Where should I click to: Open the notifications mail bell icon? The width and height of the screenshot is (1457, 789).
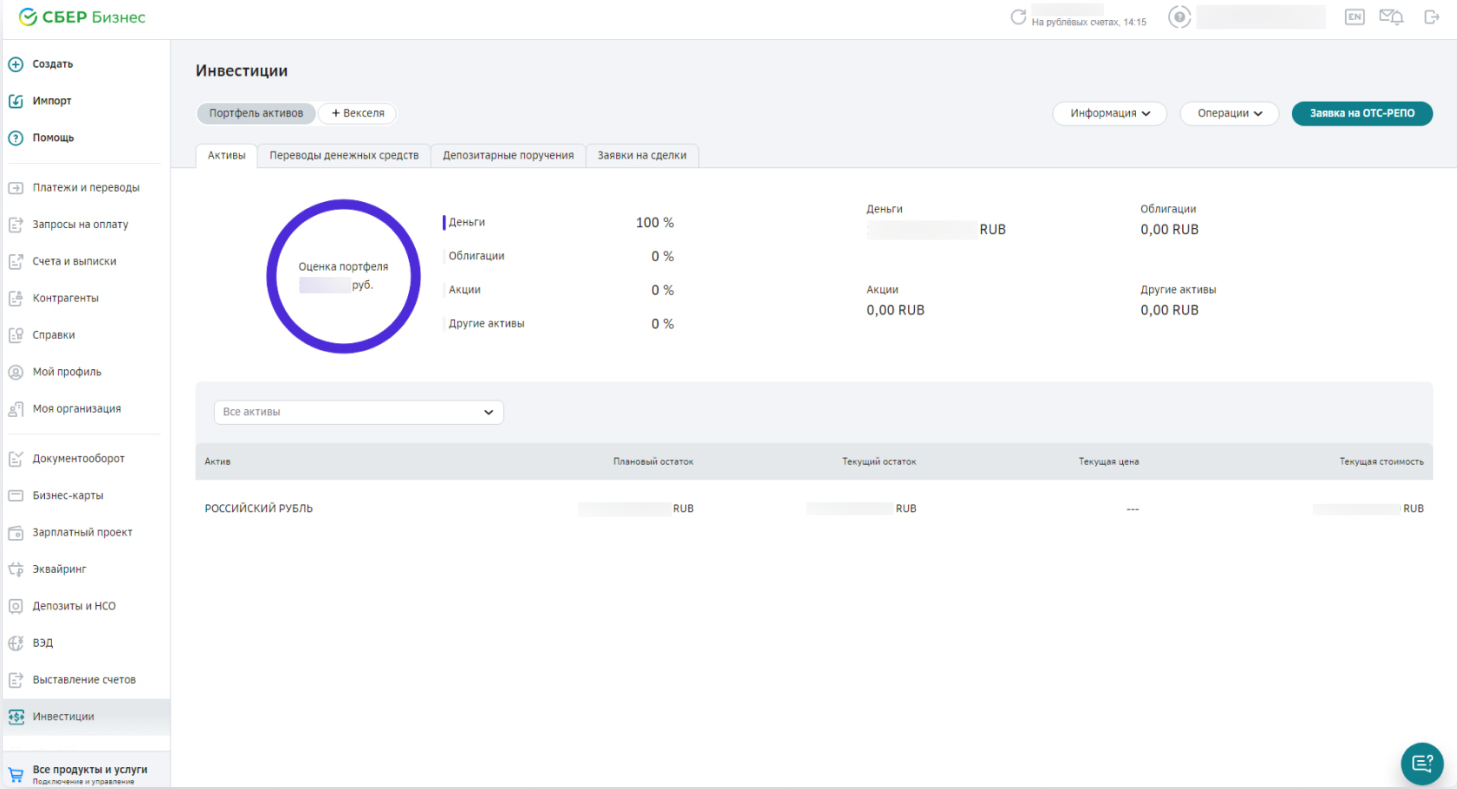pyautogui.click(x=1391, y=17)
